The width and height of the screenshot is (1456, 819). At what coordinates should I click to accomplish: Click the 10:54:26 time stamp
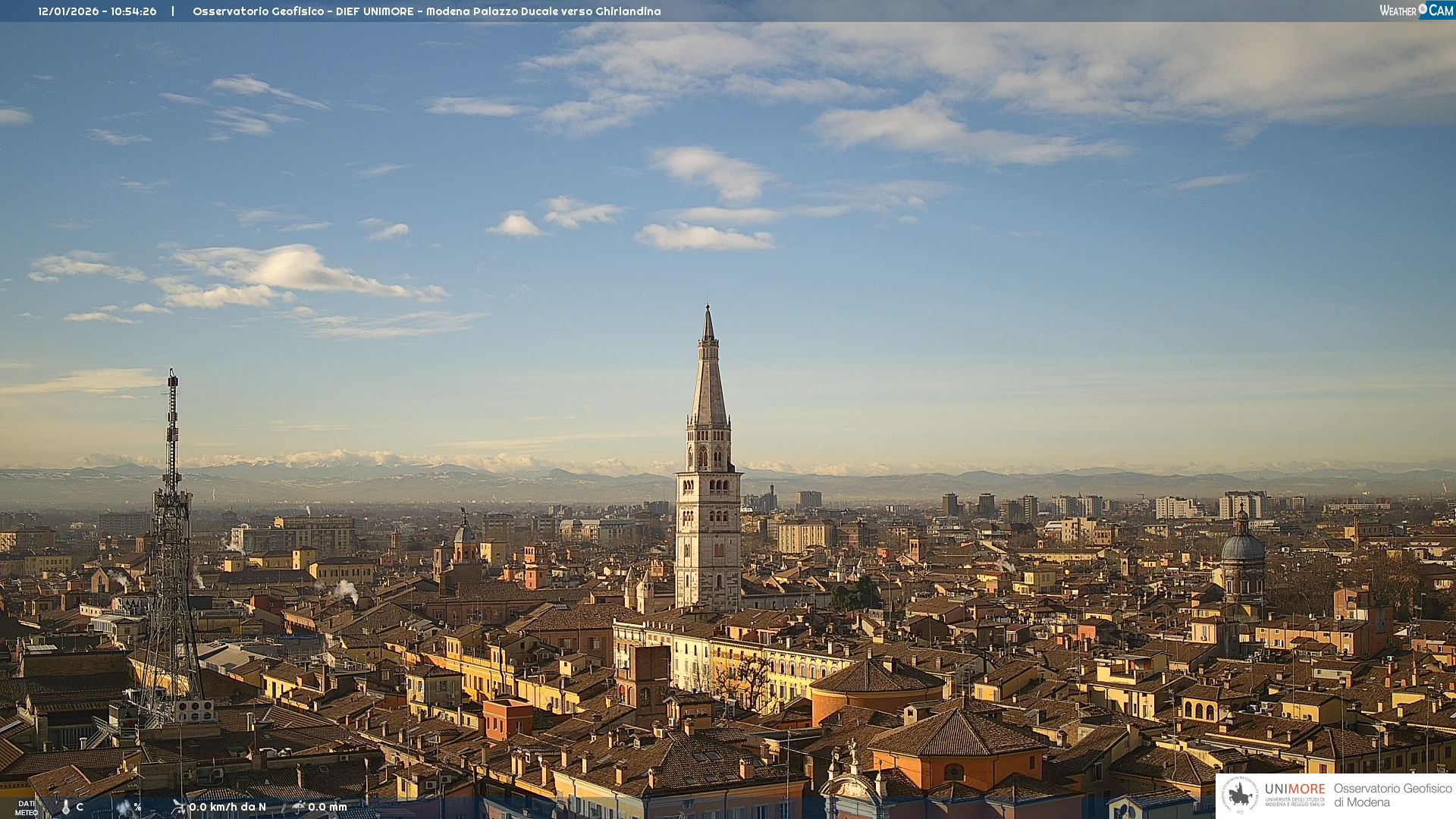pyautogui.click(x=133, y=11)
